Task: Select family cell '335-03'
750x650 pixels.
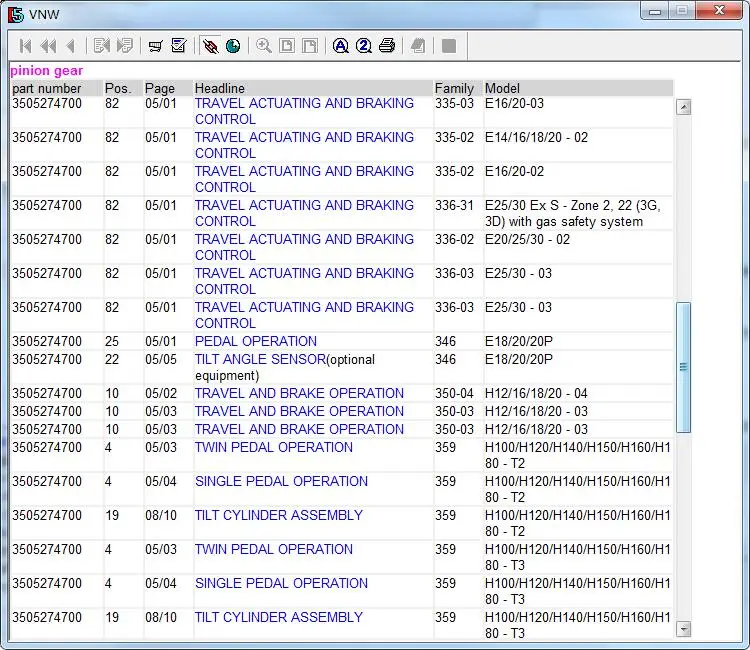Action: [454, 103]
